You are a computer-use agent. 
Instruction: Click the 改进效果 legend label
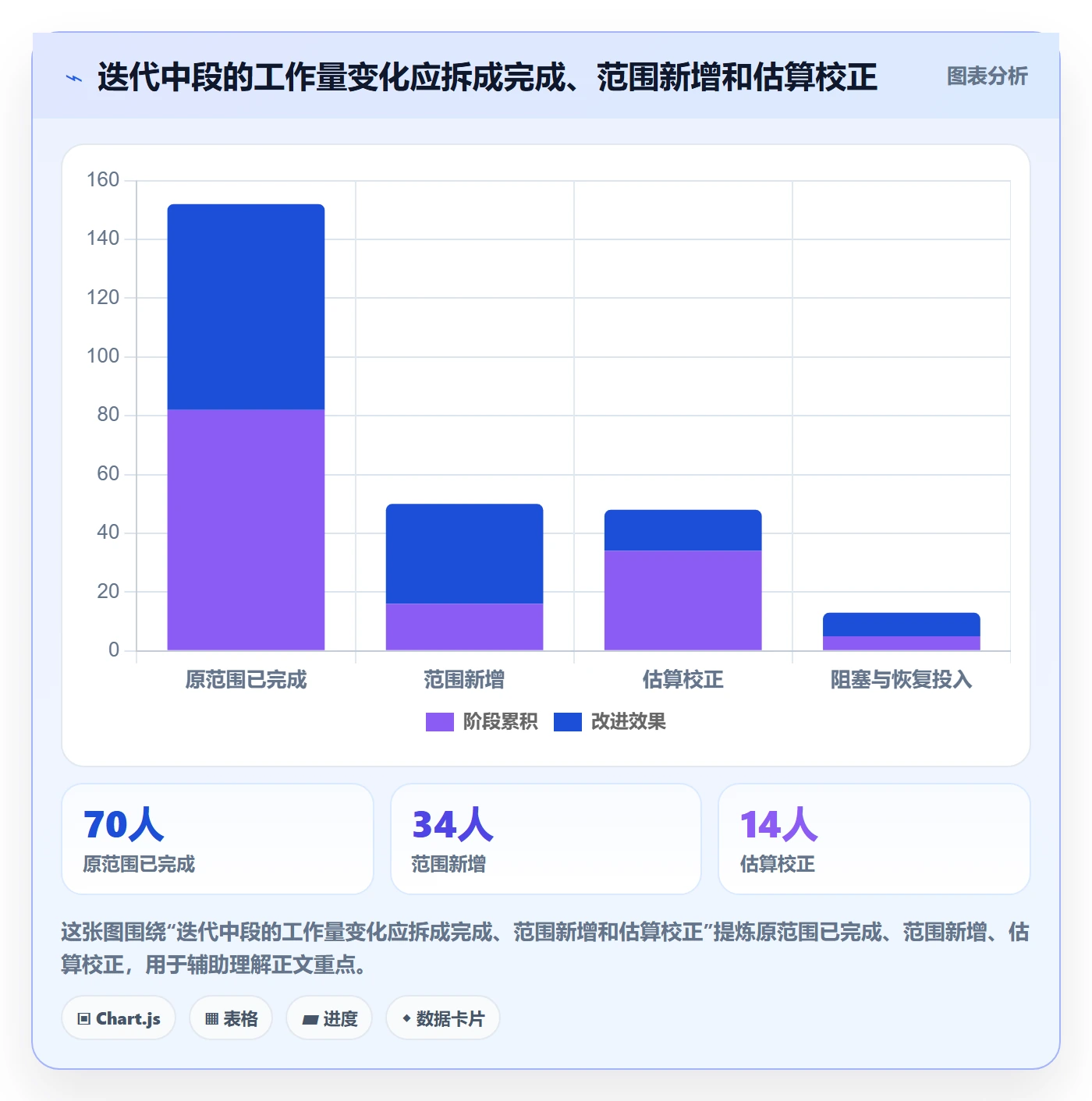(x=628, y=722)
